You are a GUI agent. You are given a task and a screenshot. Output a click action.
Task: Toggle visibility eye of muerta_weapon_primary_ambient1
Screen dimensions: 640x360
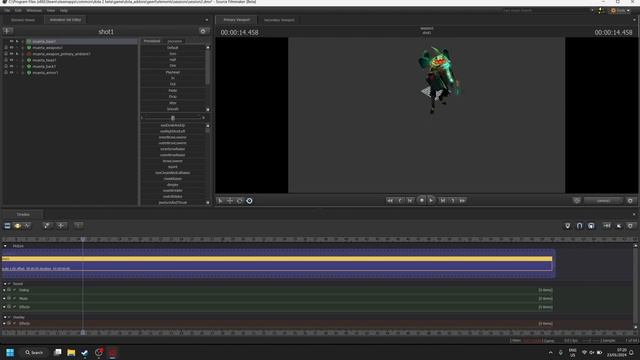pyautogui.click(x=11, y=53)
